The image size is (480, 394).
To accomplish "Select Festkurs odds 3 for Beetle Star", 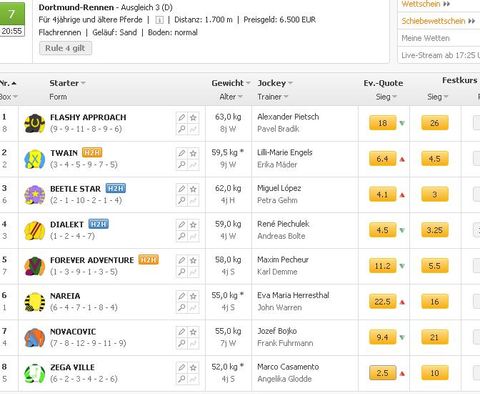I will [435, 194].
